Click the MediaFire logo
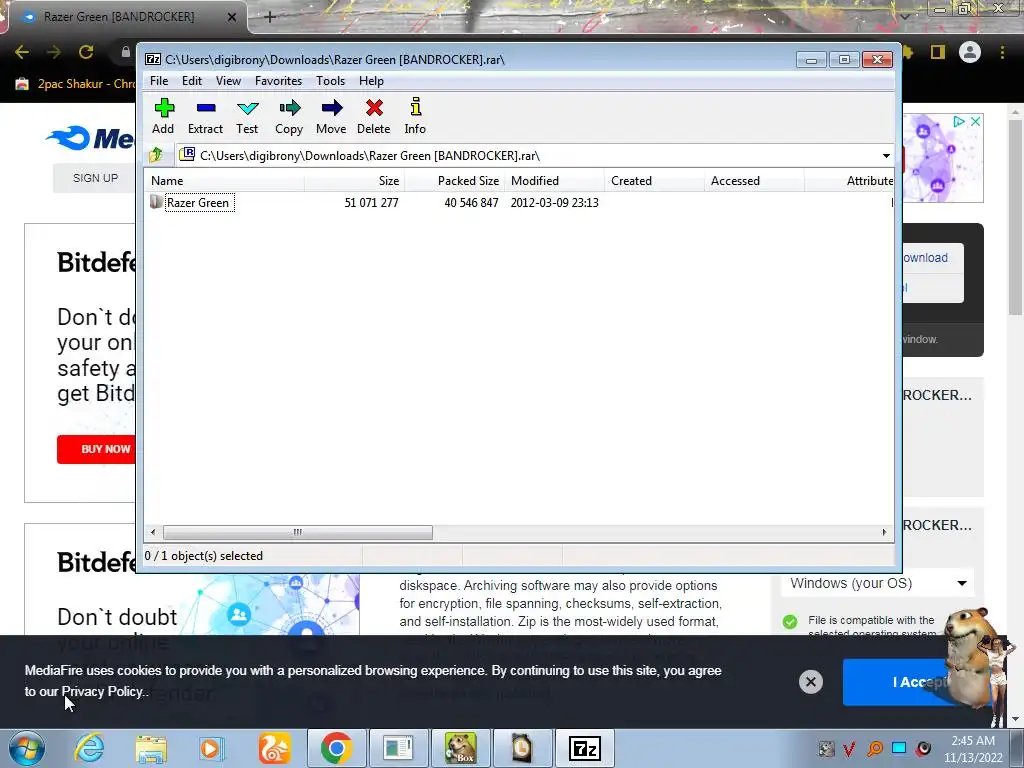Screen dimensions: 1024x768 91,138
